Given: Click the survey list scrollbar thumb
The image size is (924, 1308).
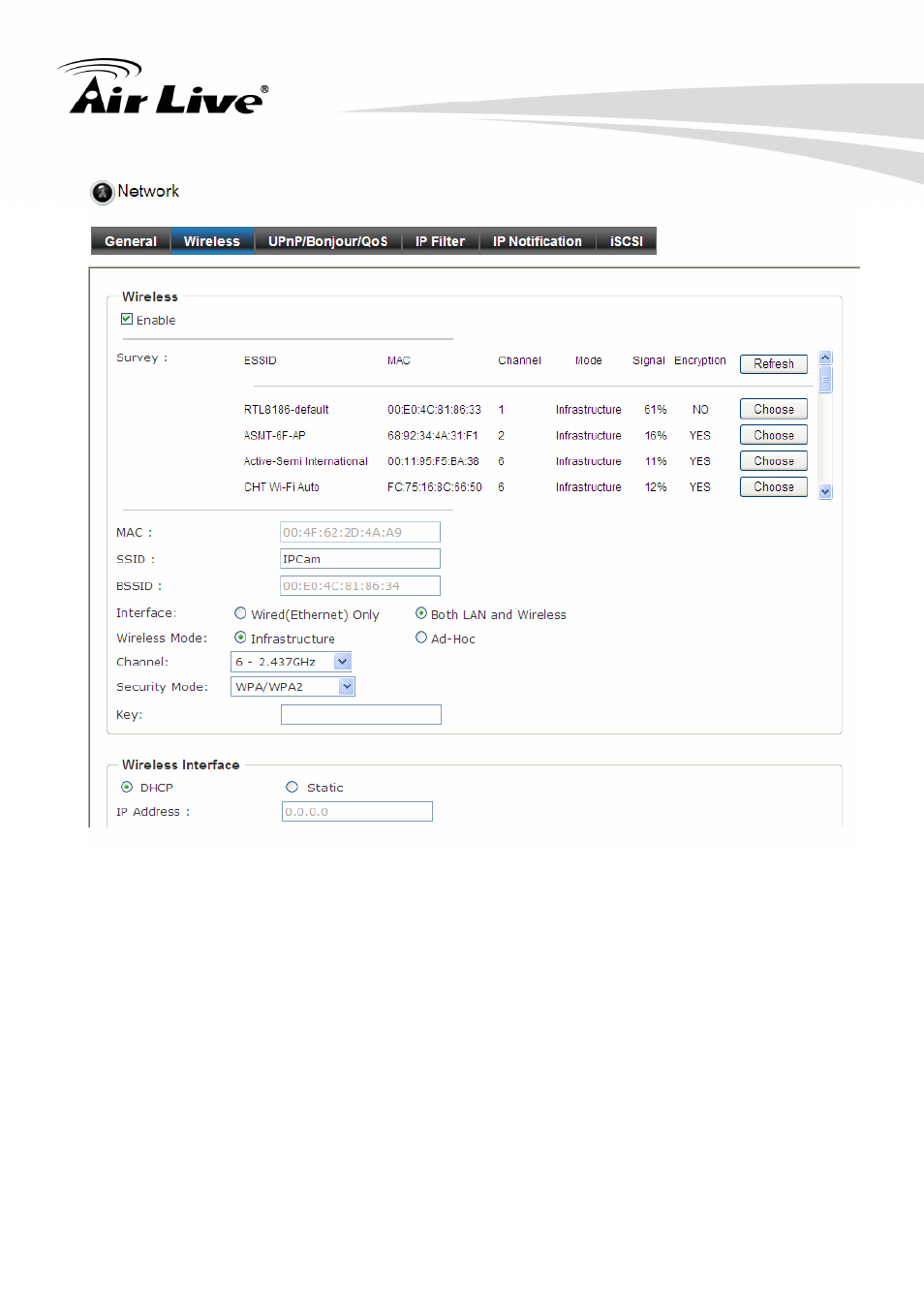Looking at the screenshot, I should pos(825,378).
